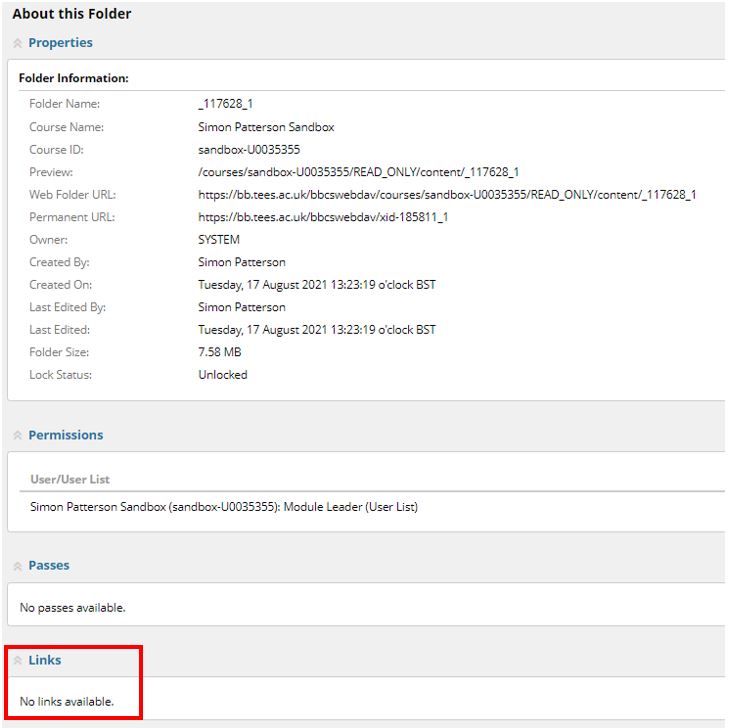This screenshot has height=728, width=732.
Task: Click the Links section heading
Action: [45, 660]
